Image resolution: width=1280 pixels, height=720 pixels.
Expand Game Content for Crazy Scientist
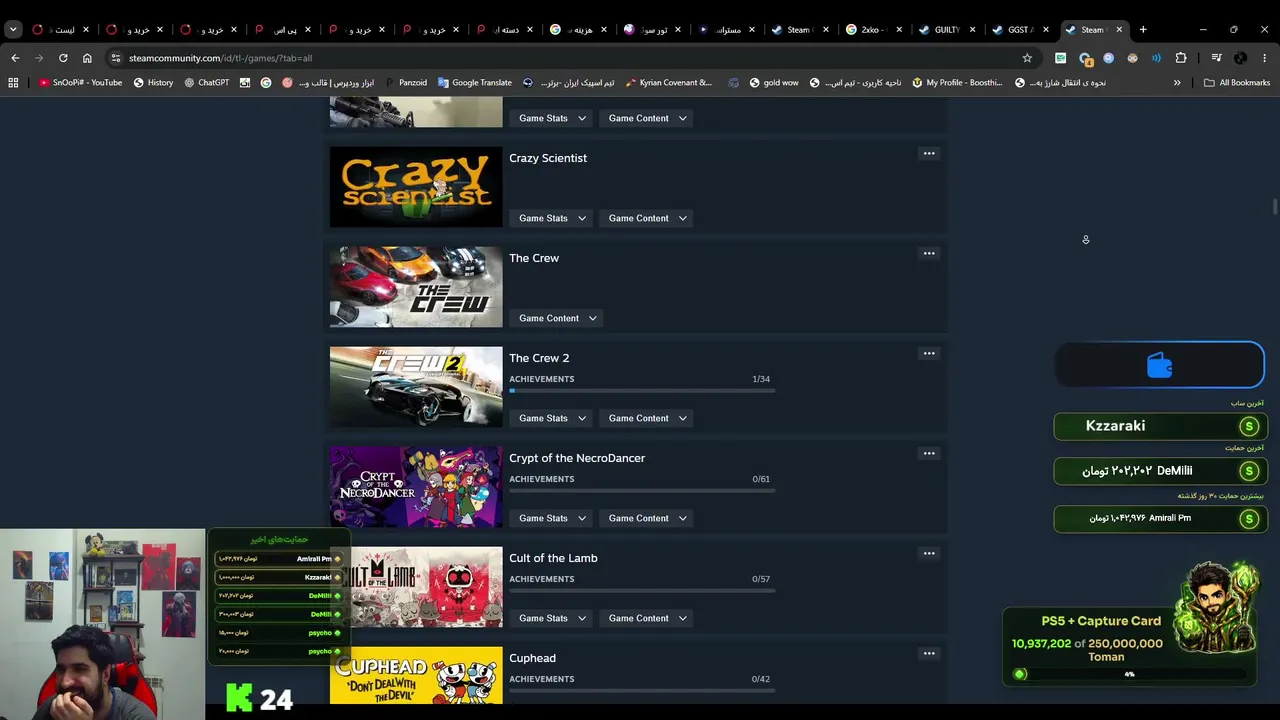coord(647,218)
